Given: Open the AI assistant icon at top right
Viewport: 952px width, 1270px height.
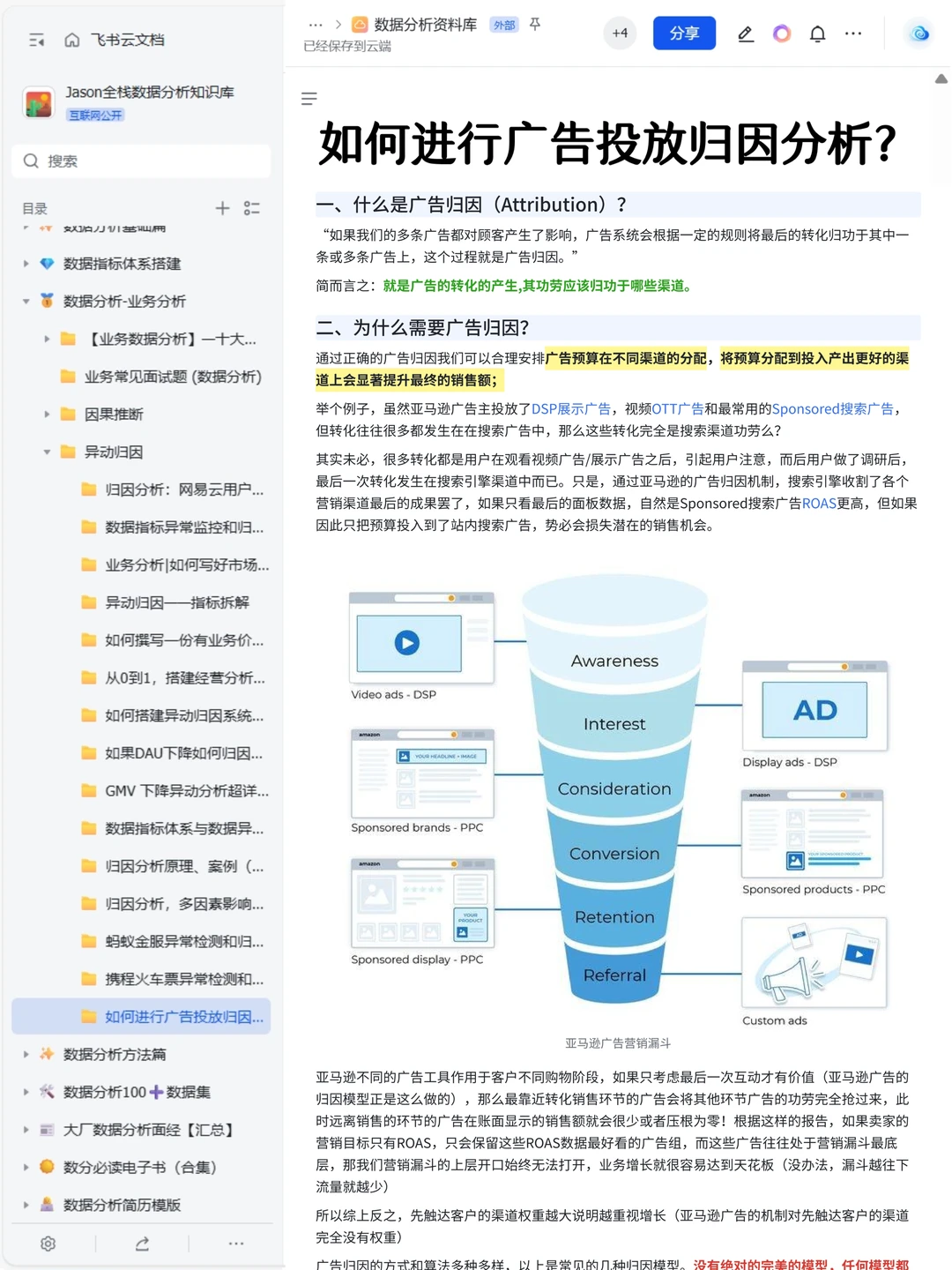Looking at the screenshot, I should (919, 34).
